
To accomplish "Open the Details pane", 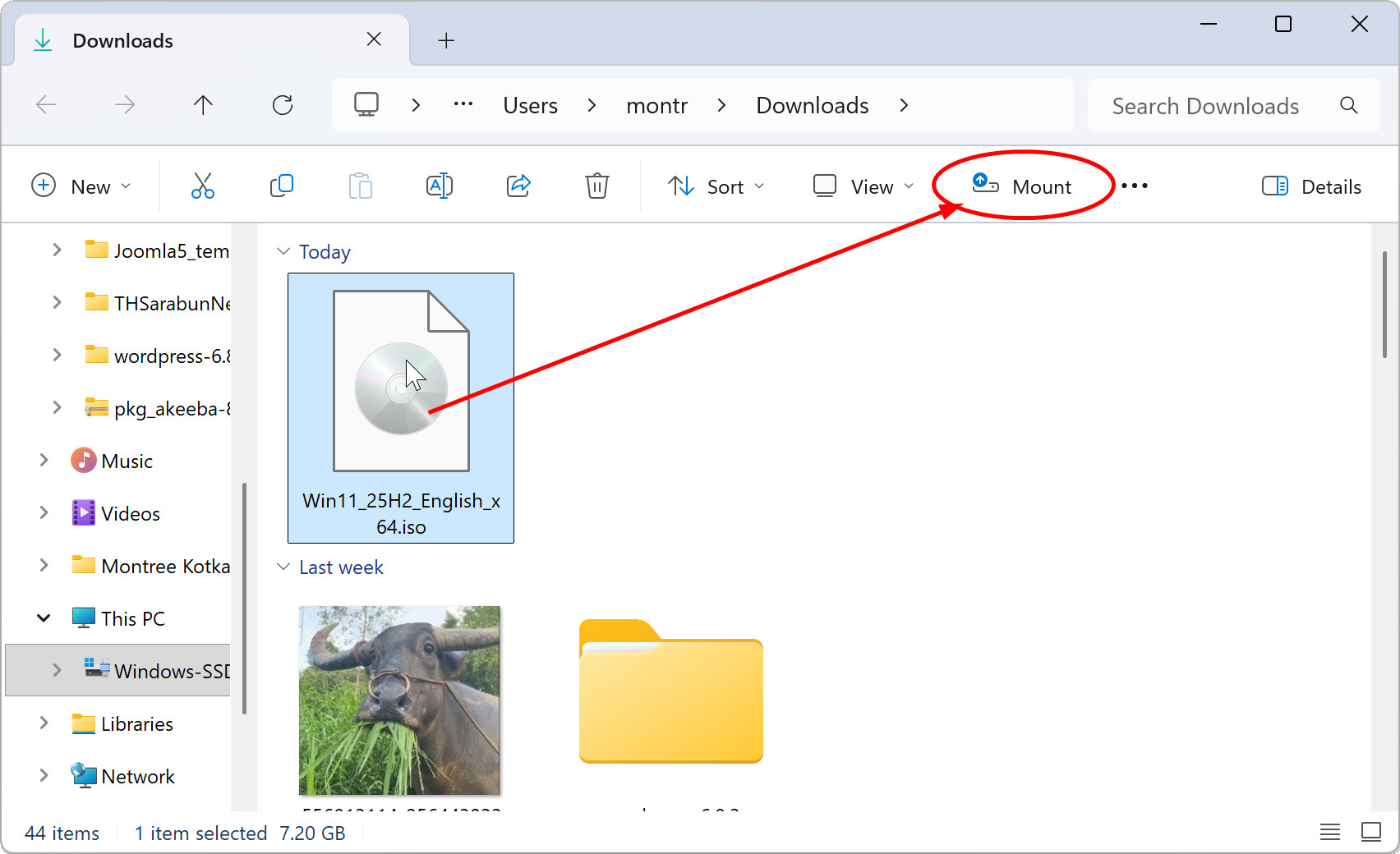I will [1310, 186].
